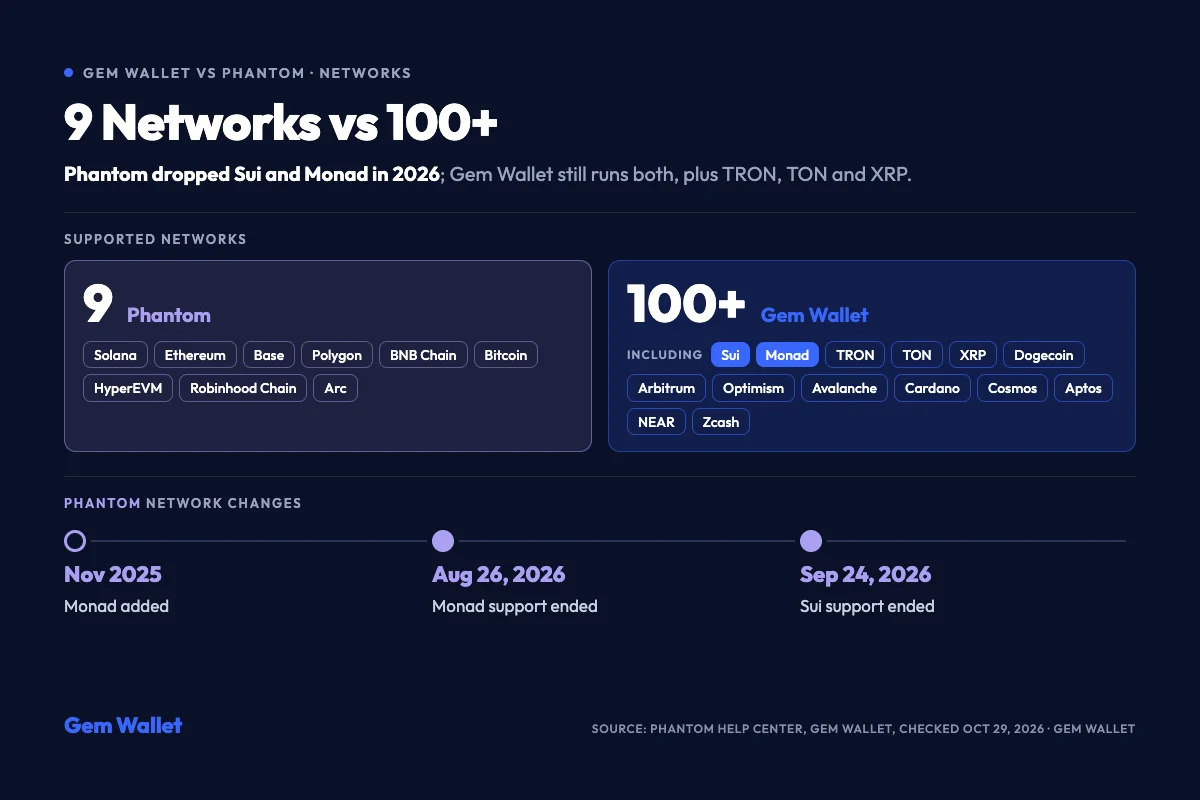Click the Sep 24, 2026 timeline dot
This screenshot has height=800, width=1200.
point(811,541)
